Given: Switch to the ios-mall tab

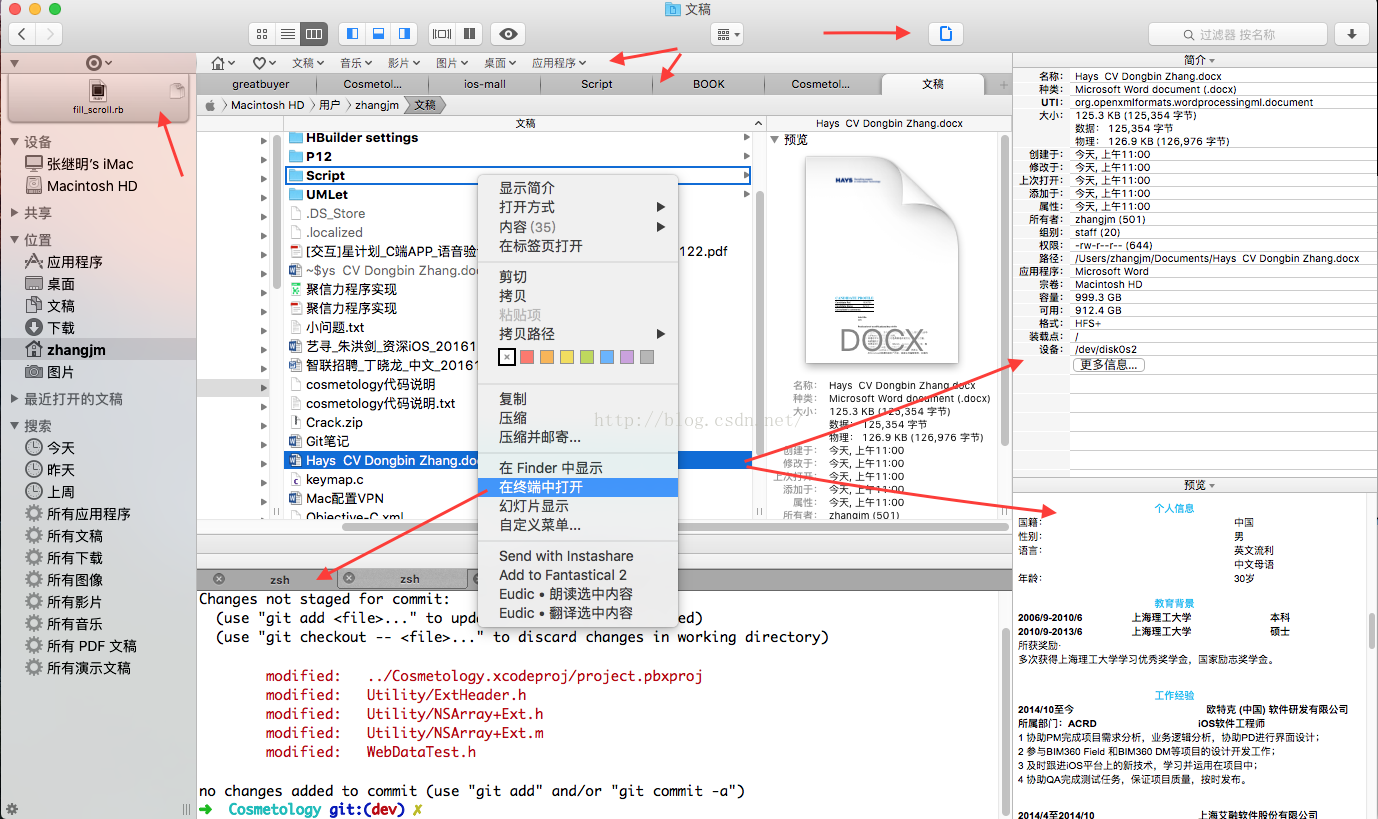Looking at the screenshot, I should pyautogui.click(x=485, y=84).
